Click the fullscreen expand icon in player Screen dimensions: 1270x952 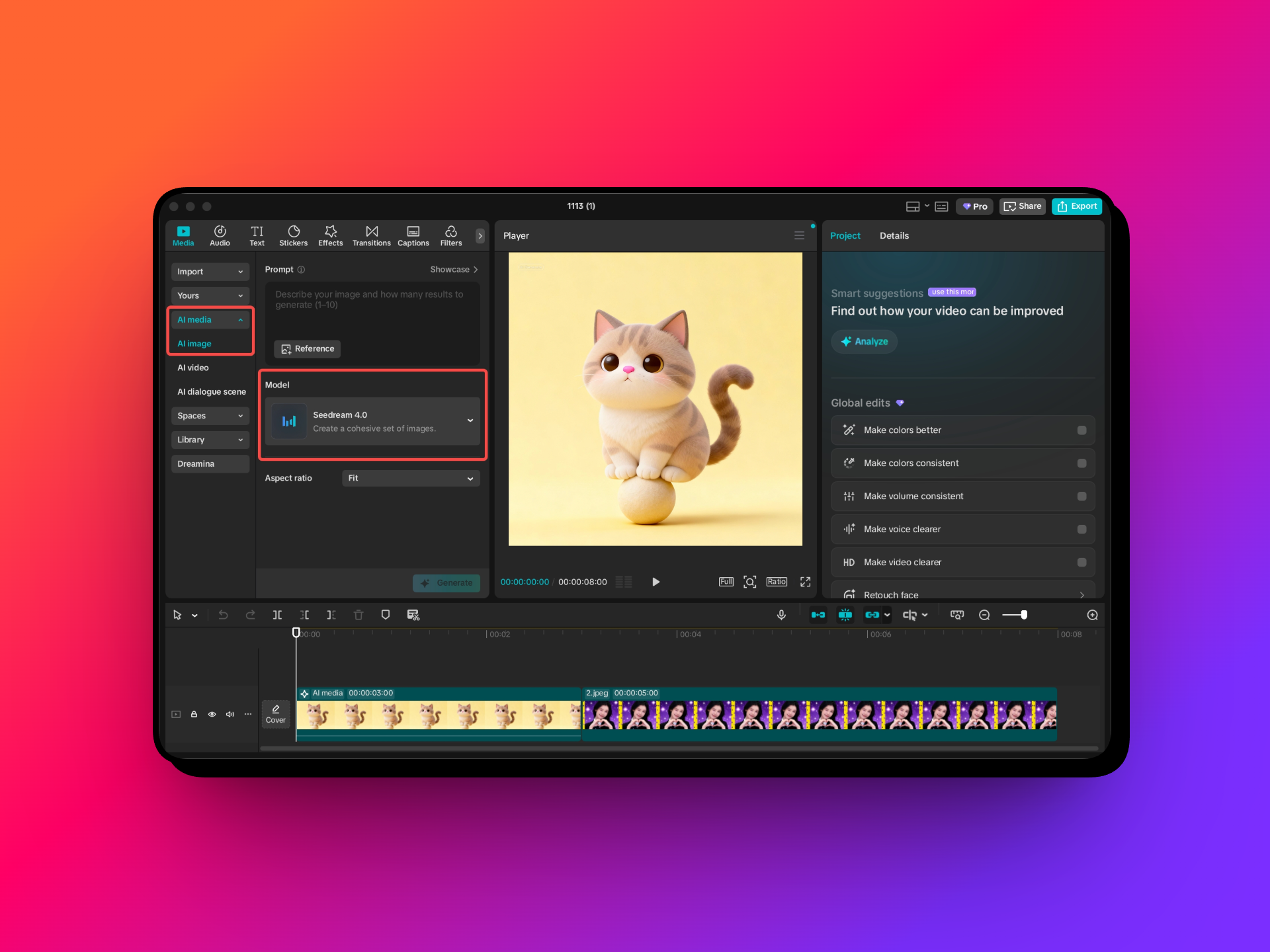pos(805,582)
